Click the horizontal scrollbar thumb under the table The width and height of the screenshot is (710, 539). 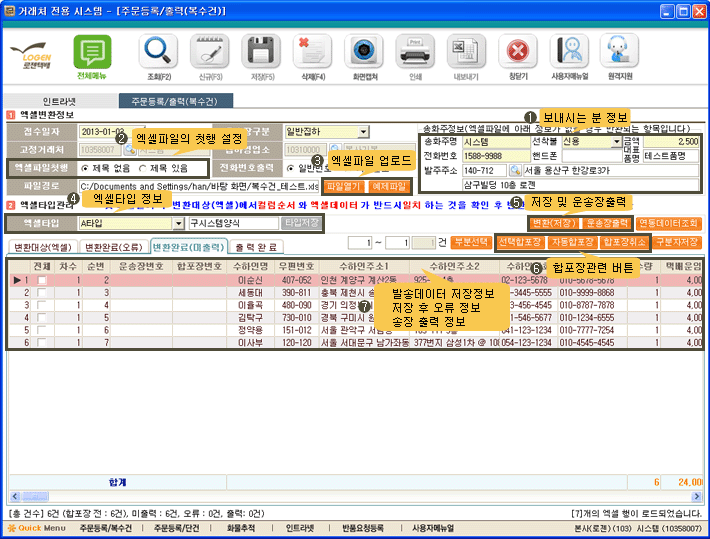(35, 496)
